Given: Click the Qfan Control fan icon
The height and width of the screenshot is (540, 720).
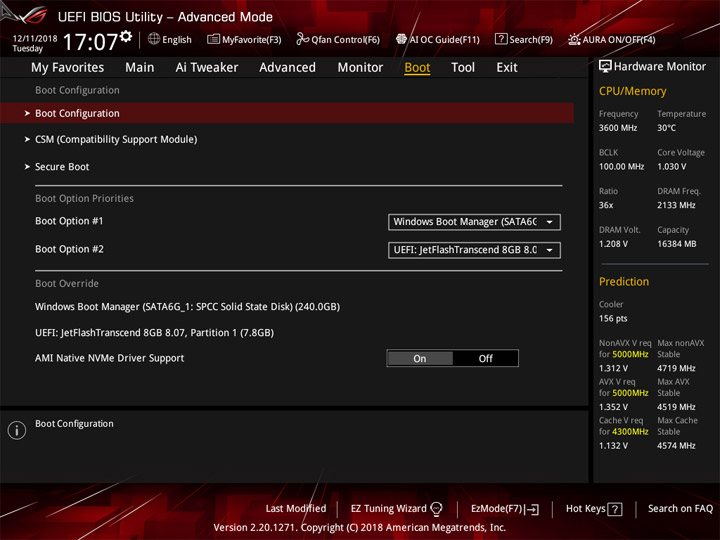Looking at the screenshot, I should pos(302,39).
